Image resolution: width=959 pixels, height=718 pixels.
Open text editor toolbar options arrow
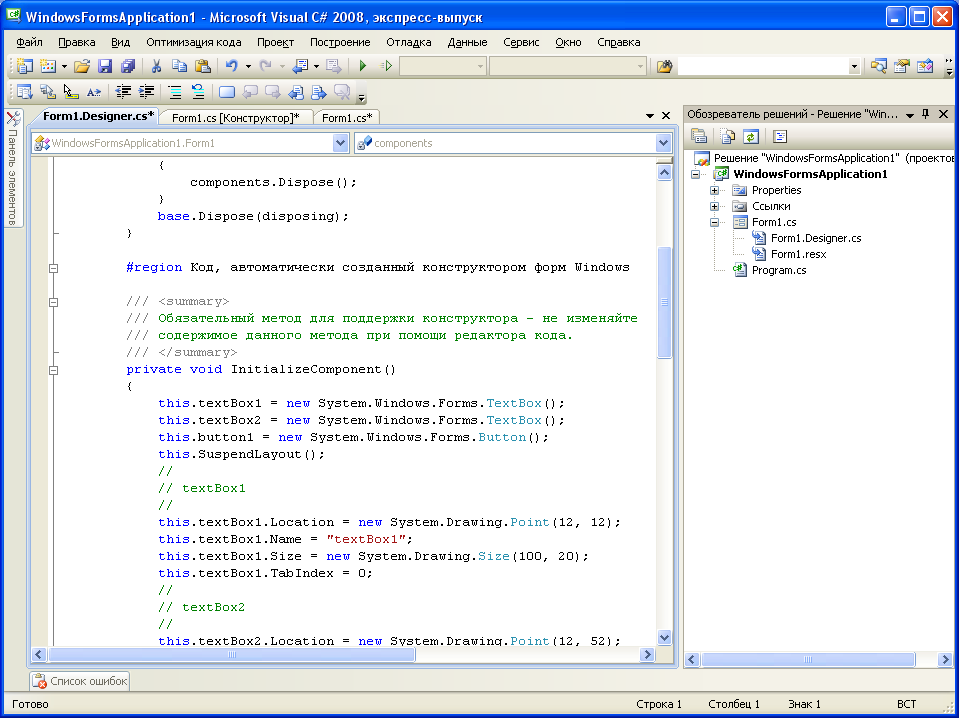[x=361, y=97]
